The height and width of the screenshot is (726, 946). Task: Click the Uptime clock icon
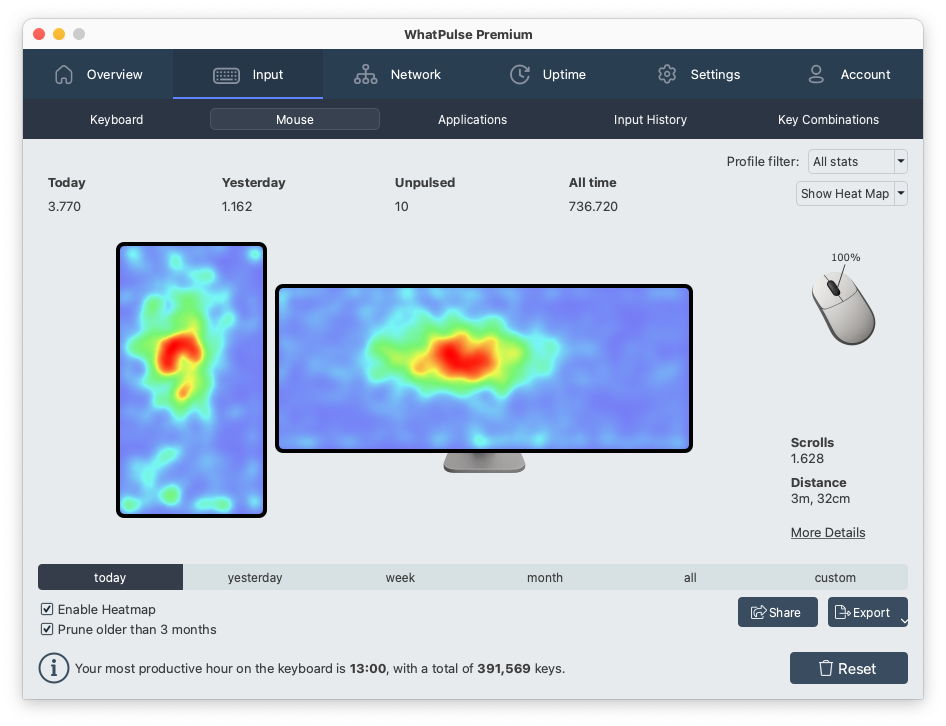point(519,74)
